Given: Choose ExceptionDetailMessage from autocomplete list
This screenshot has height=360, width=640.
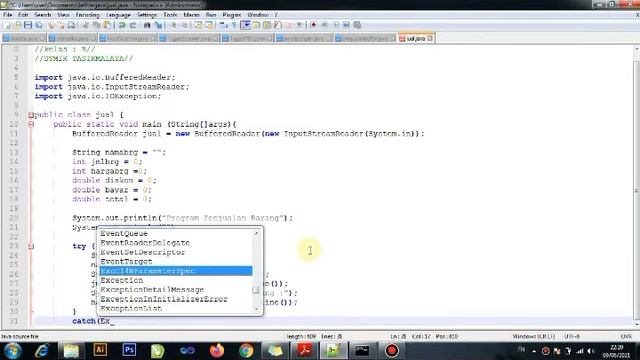Looking at the screenshot, I should 176,290.
